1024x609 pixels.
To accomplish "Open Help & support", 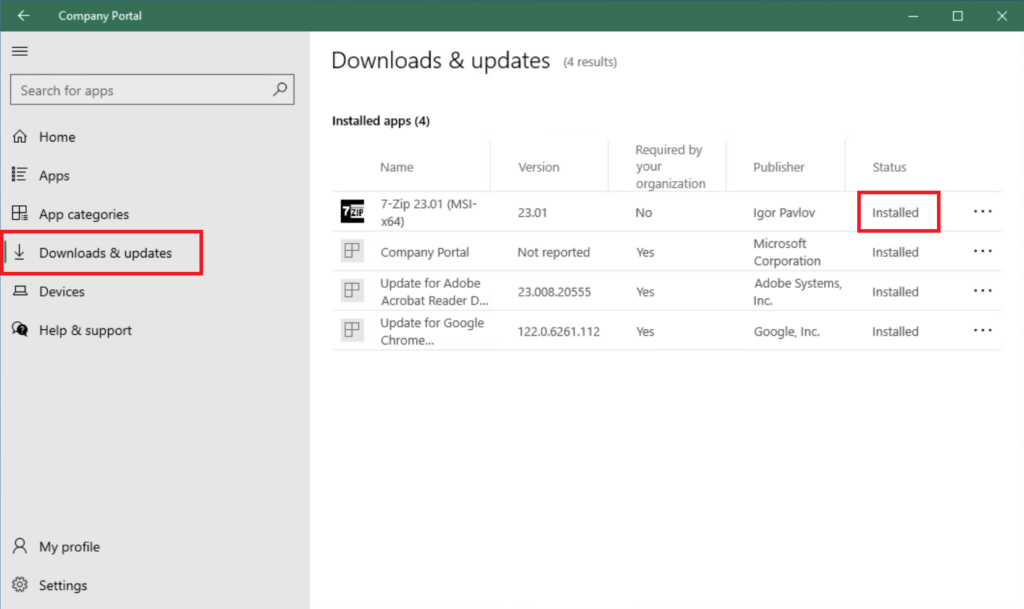I will click(x=85, y=330).
